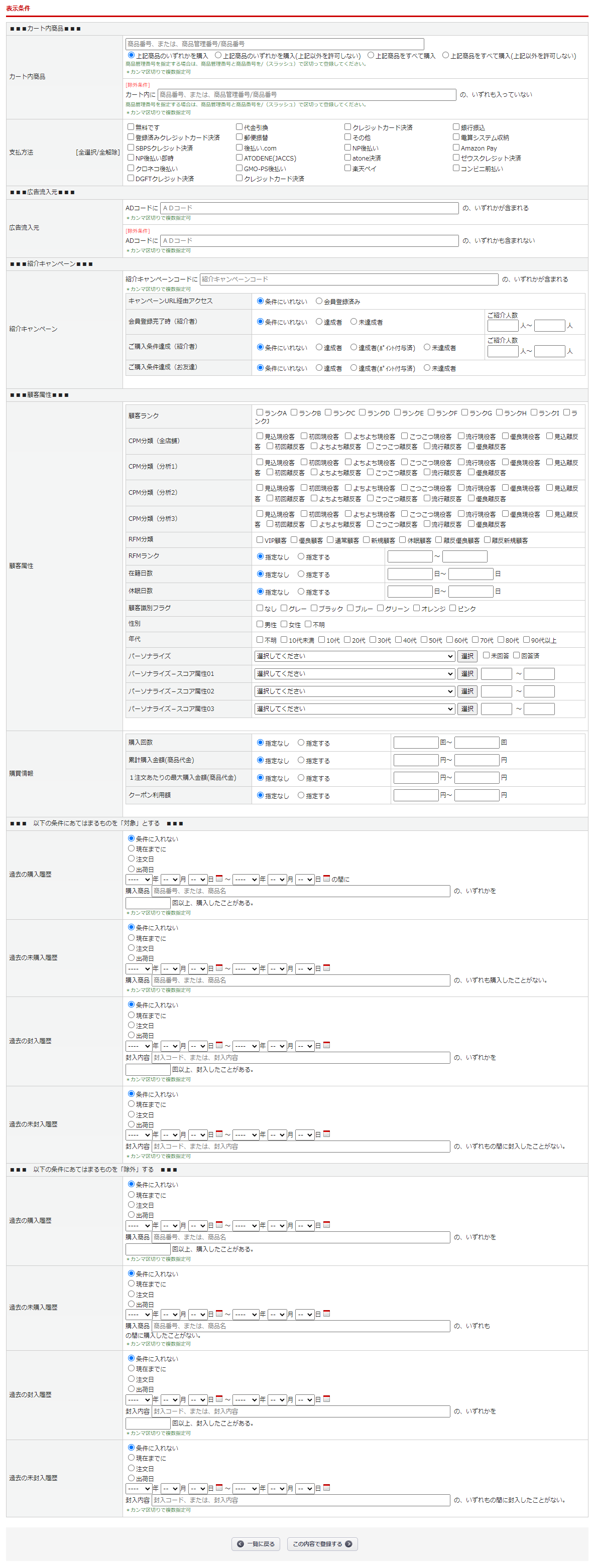The height and width of the screenshot is (1568, 593).
Task: Open end-date calendar for 対象 過去の封入履歴
Action: click(326, 1045)
